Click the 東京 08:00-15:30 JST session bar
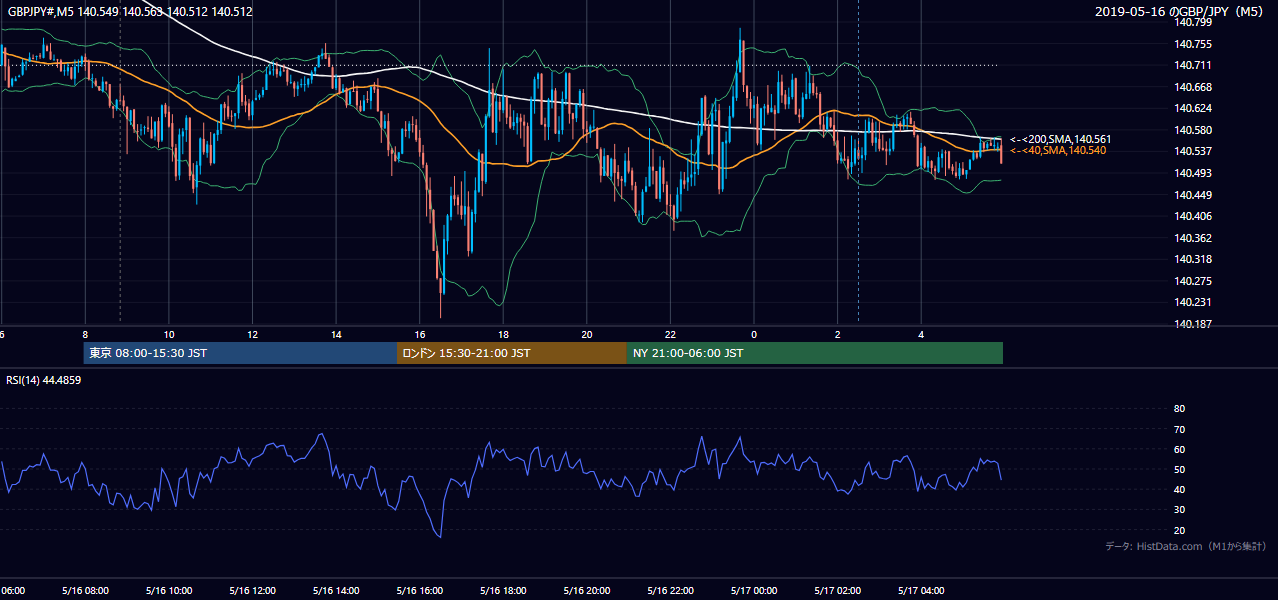This screenshot has width=1278, height=600. 240,353
